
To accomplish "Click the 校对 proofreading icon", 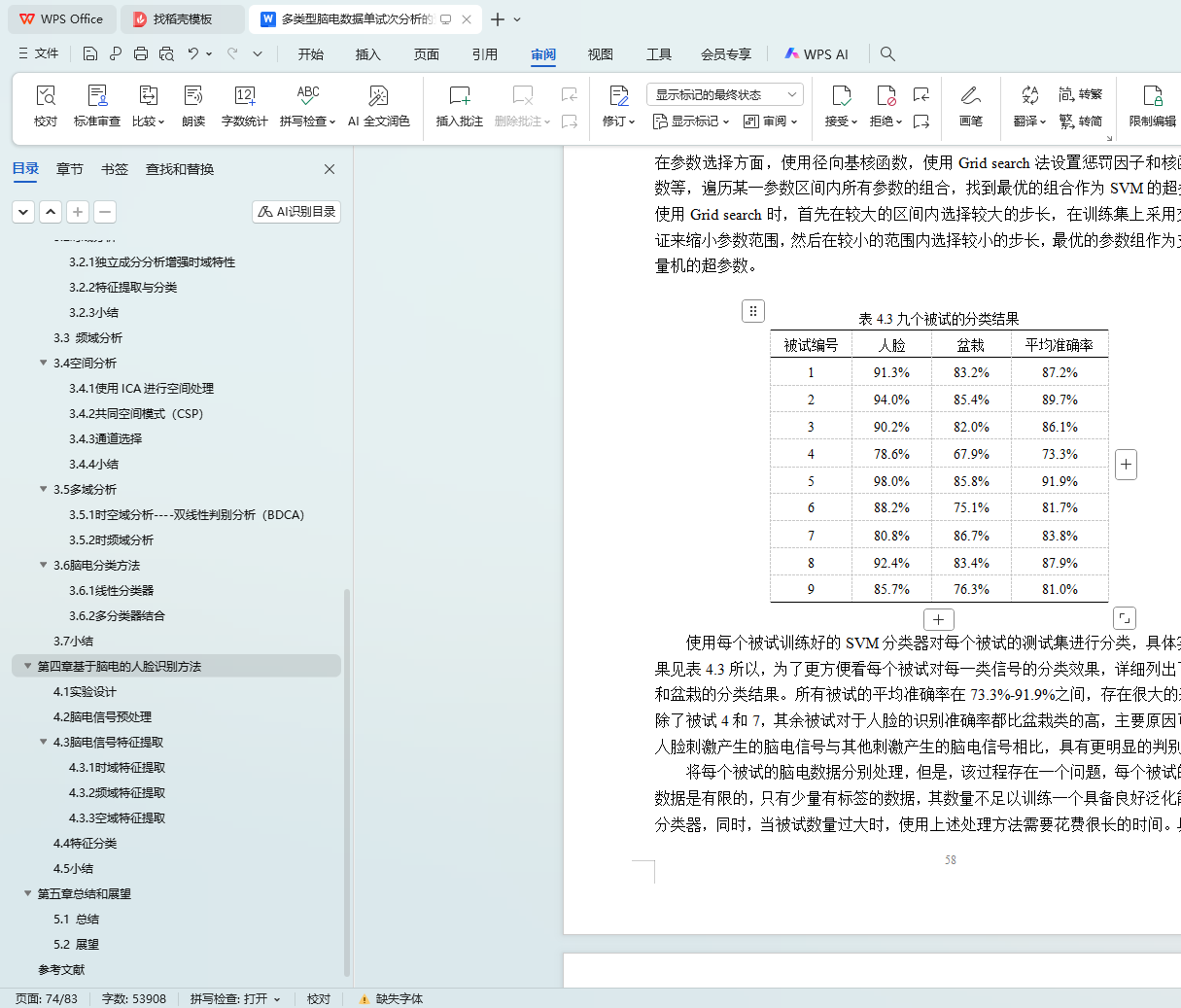I will coord(46,106).
